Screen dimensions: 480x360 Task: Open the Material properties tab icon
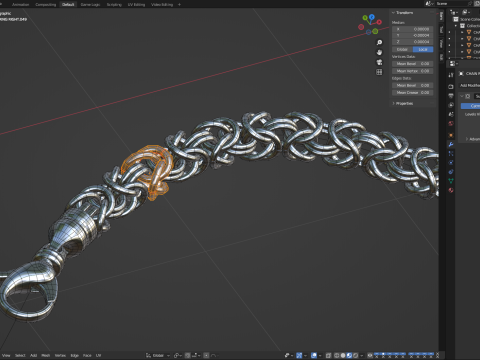pos(451,190)
